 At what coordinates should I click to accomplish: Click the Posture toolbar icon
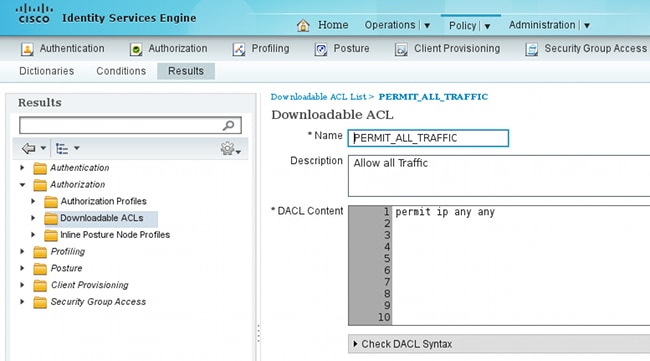321,49
